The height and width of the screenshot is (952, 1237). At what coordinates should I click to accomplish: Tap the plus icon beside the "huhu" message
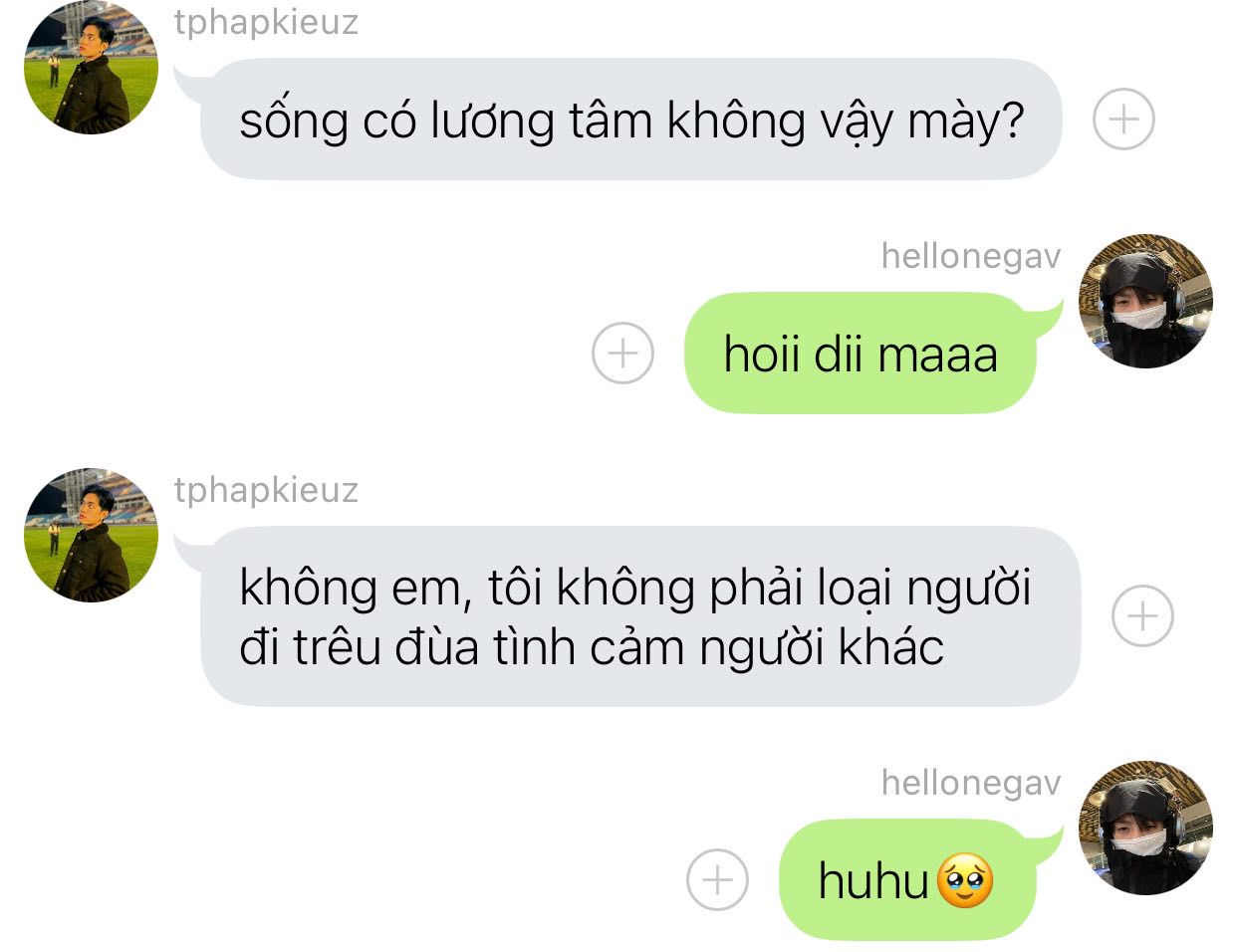click(717, 880)
